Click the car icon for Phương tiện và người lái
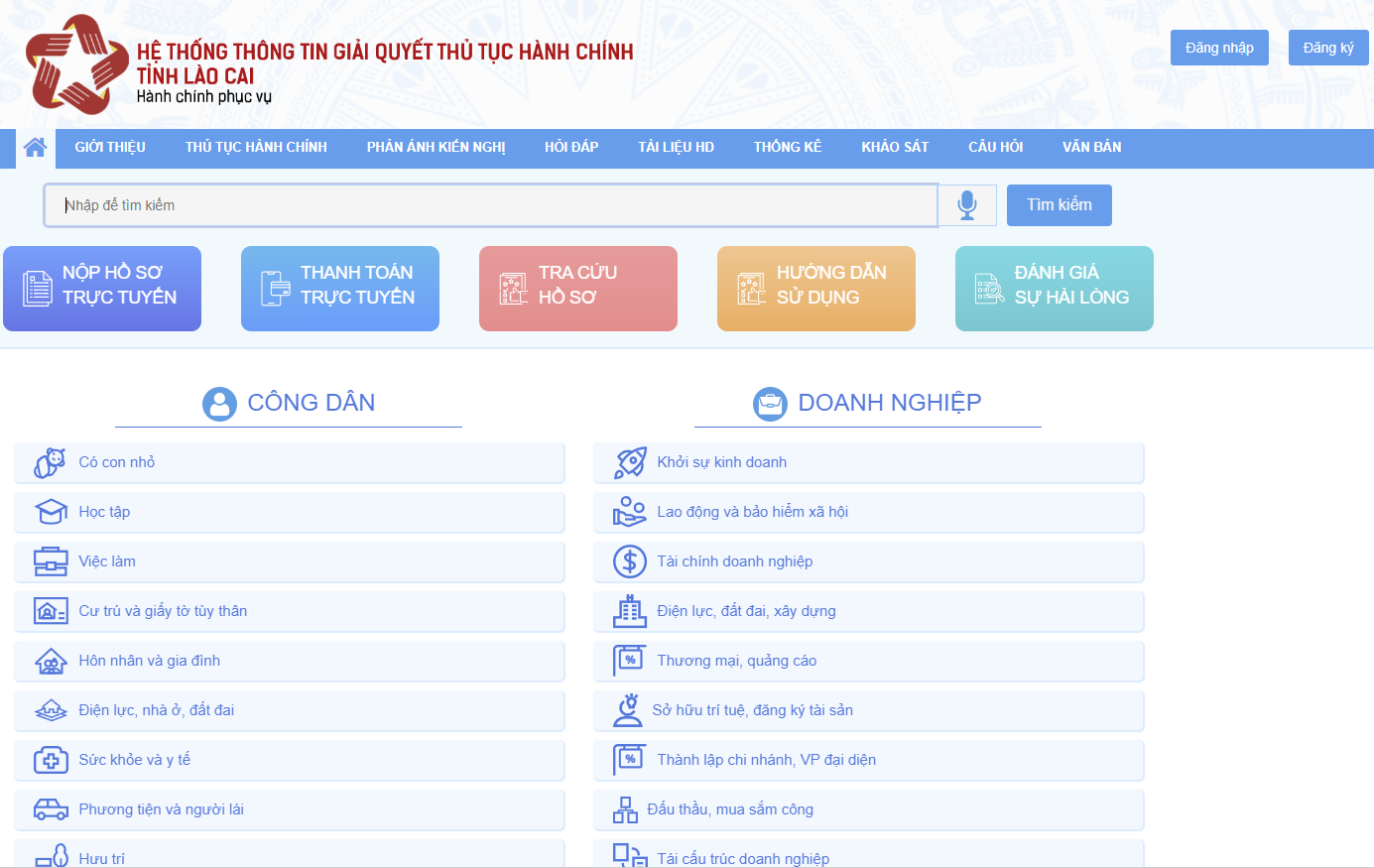This screenshot has width=1374, height=868. point(51,809)
